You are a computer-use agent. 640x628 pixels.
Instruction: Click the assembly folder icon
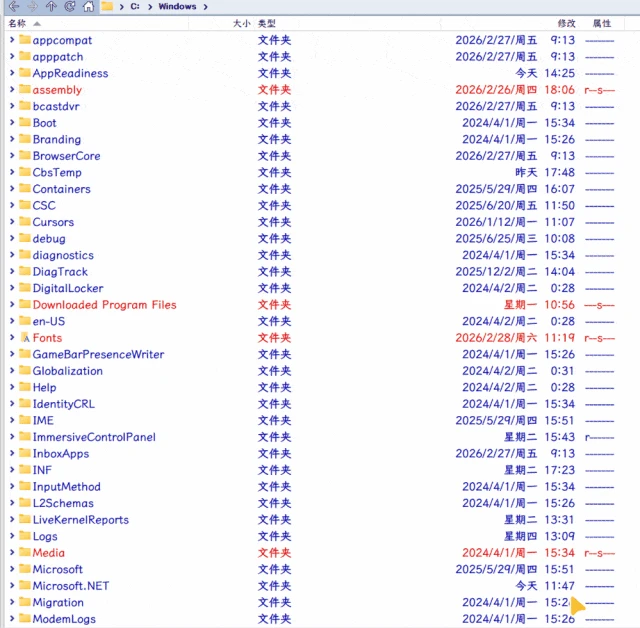25,89
